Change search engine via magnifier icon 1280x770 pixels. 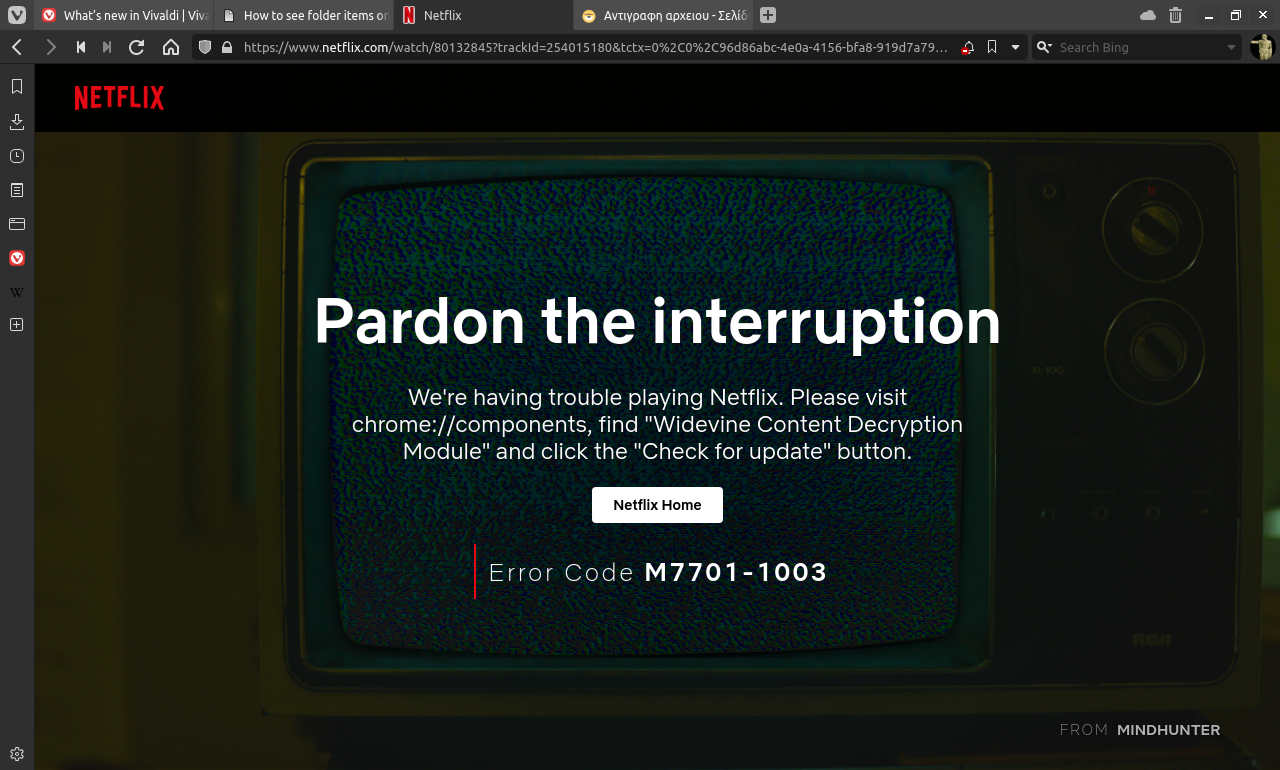(1044, 47)
